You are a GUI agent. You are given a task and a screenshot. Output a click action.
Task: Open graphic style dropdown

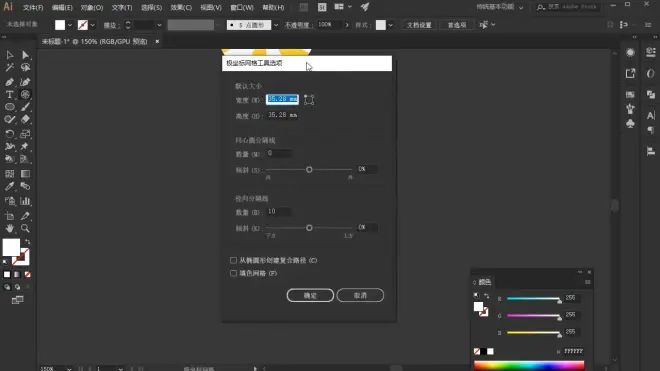[391, 25]
